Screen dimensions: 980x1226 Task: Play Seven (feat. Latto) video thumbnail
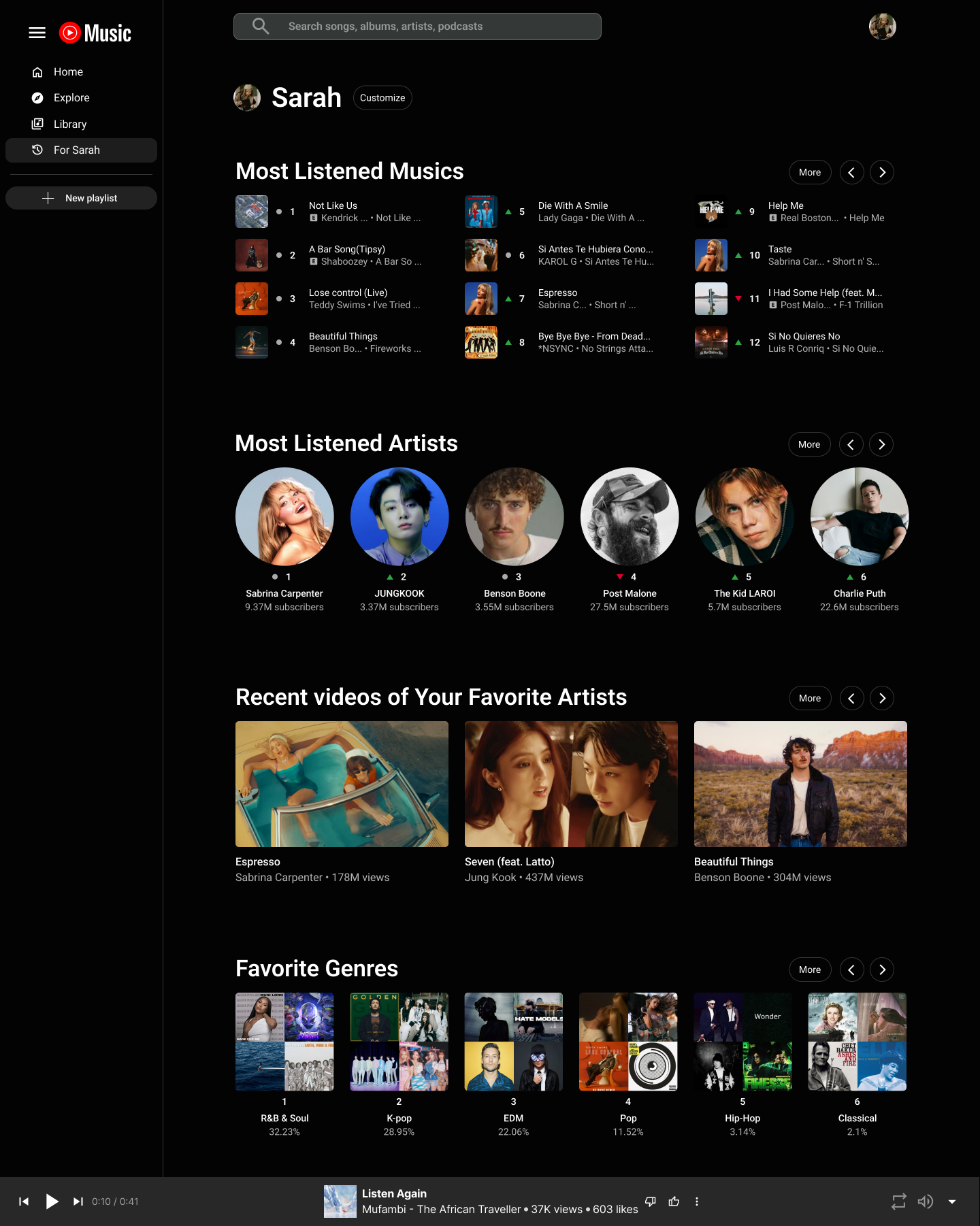[571, 784]
